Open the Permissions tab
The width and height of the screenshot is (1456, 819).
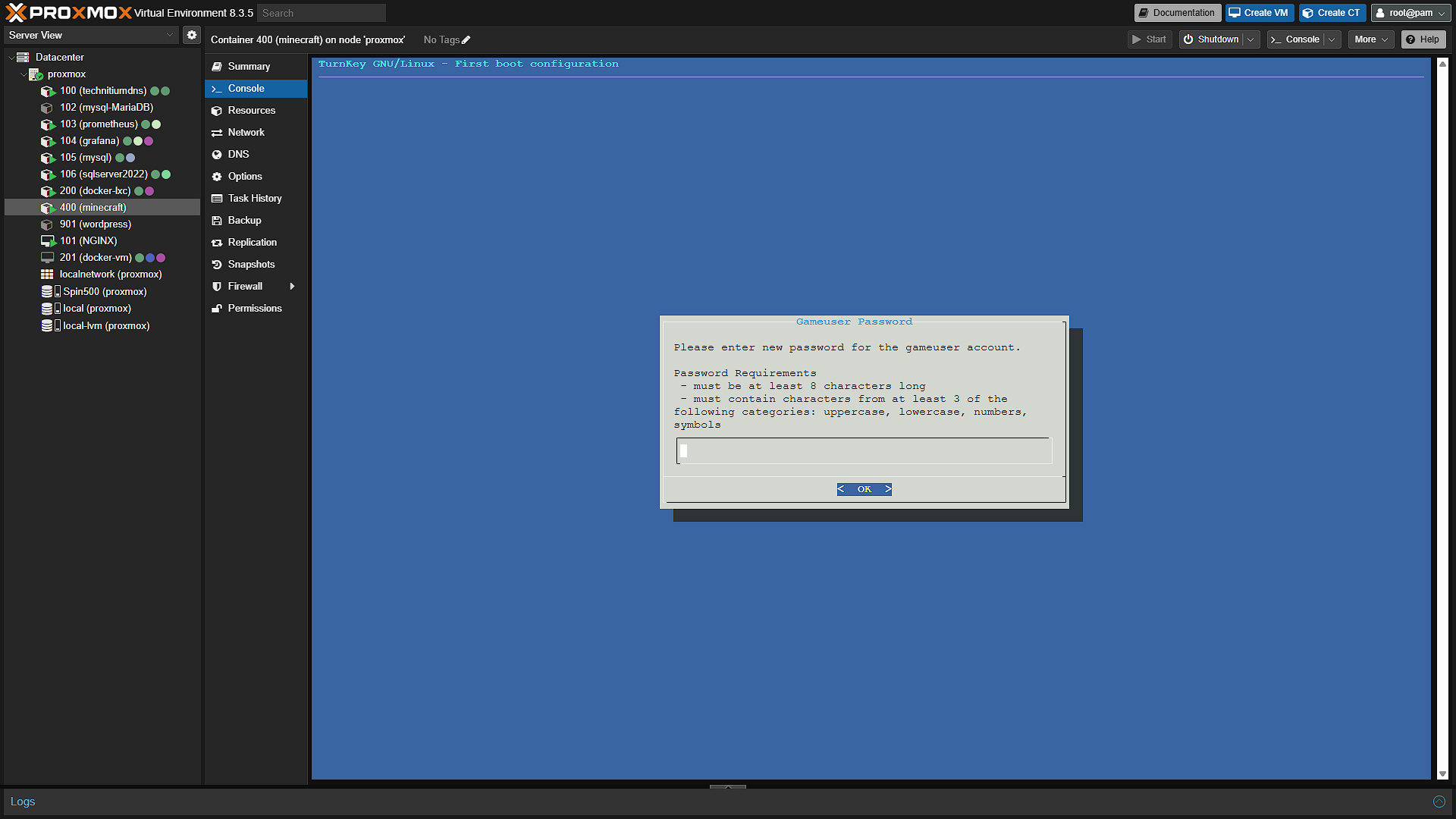pos(256,309)
